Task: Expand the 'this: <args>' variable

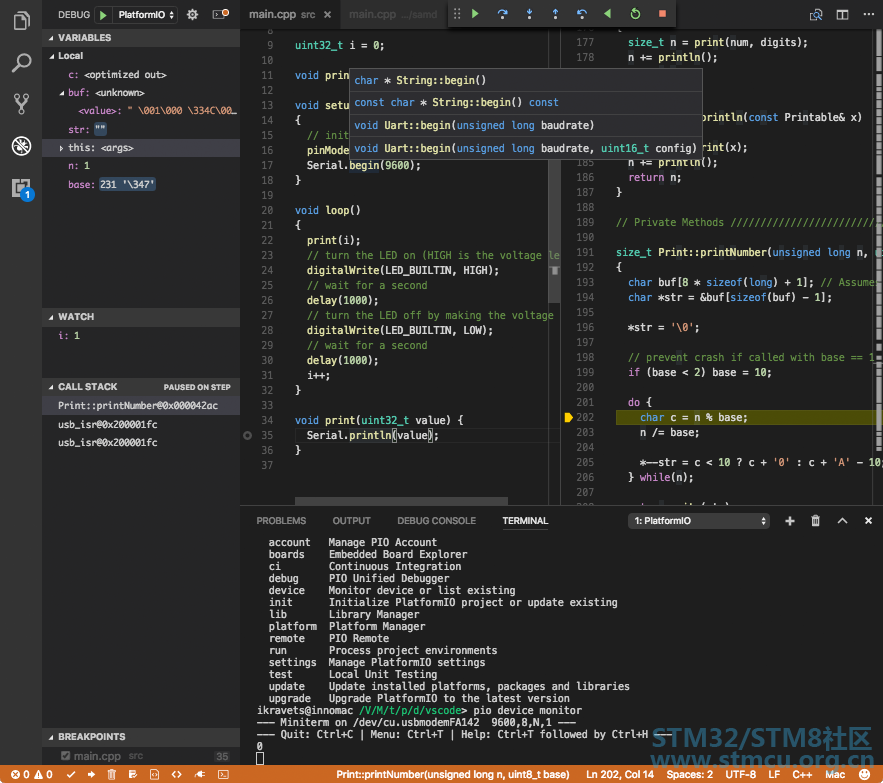Action: (61, 148)
